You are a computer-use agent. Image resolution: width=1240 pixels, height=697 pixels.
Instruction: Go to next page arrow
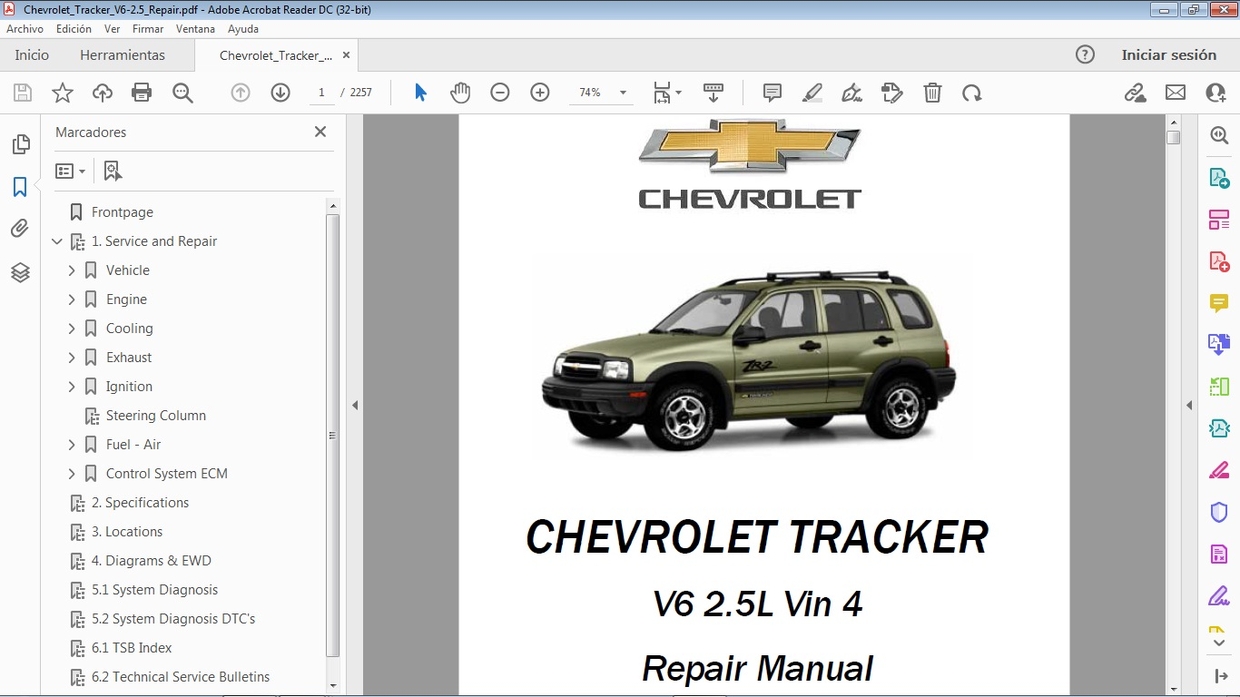pyautogui.click(x=280, y=93)
